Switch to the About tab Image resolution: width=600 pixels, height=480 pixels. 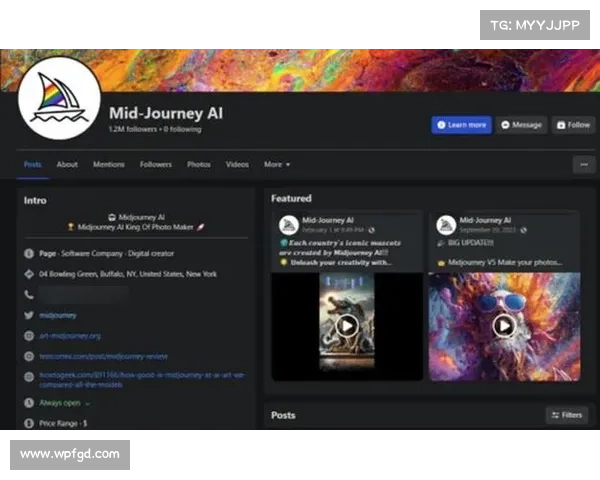(x=67, y=164)
